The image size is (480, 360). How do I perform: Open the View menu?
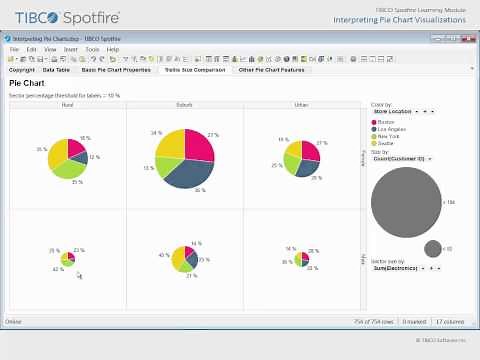click(50, 49)
